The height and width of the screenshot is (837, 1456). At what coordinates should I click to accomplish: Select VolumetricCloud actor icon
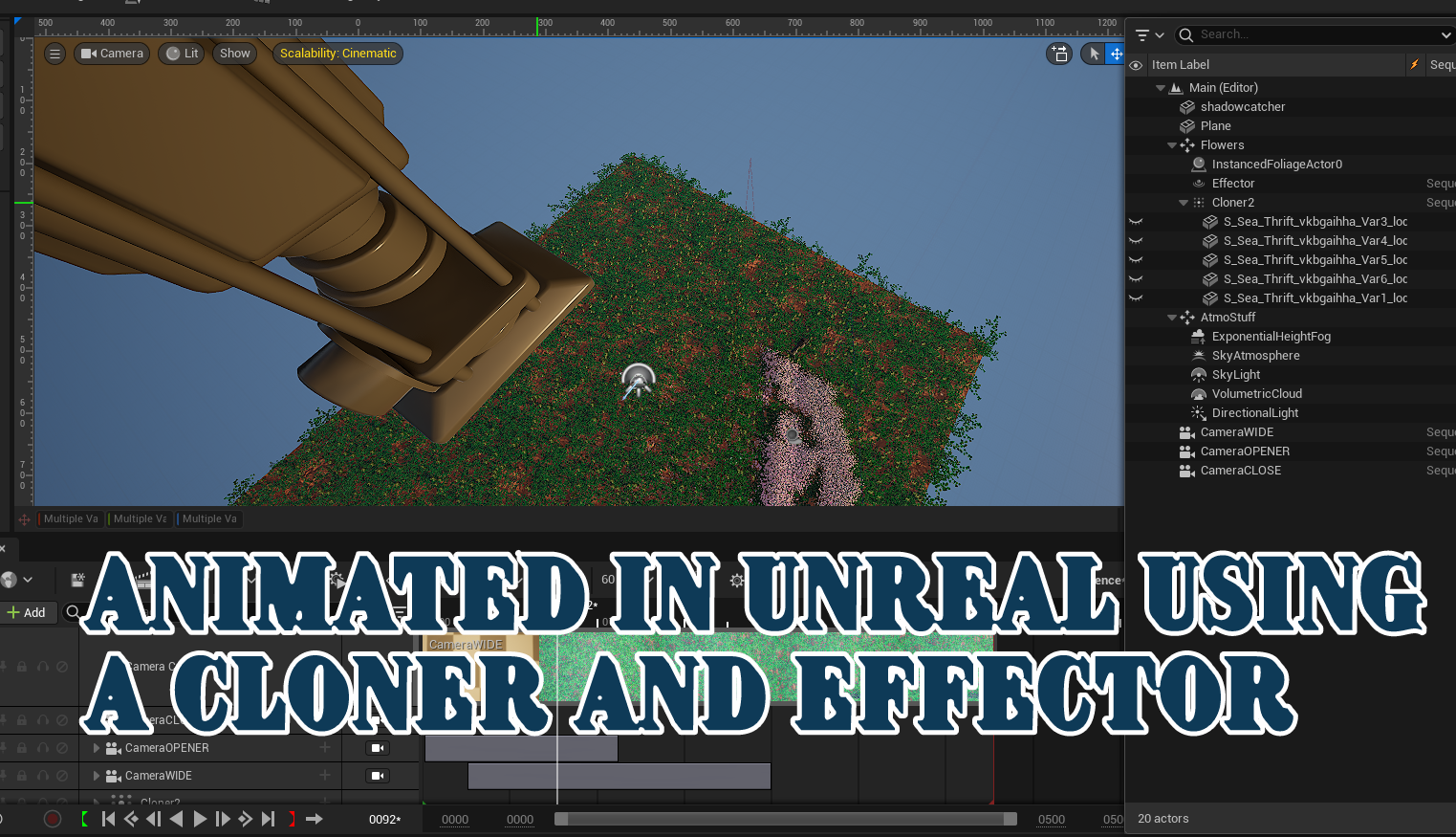(1199, 394)
